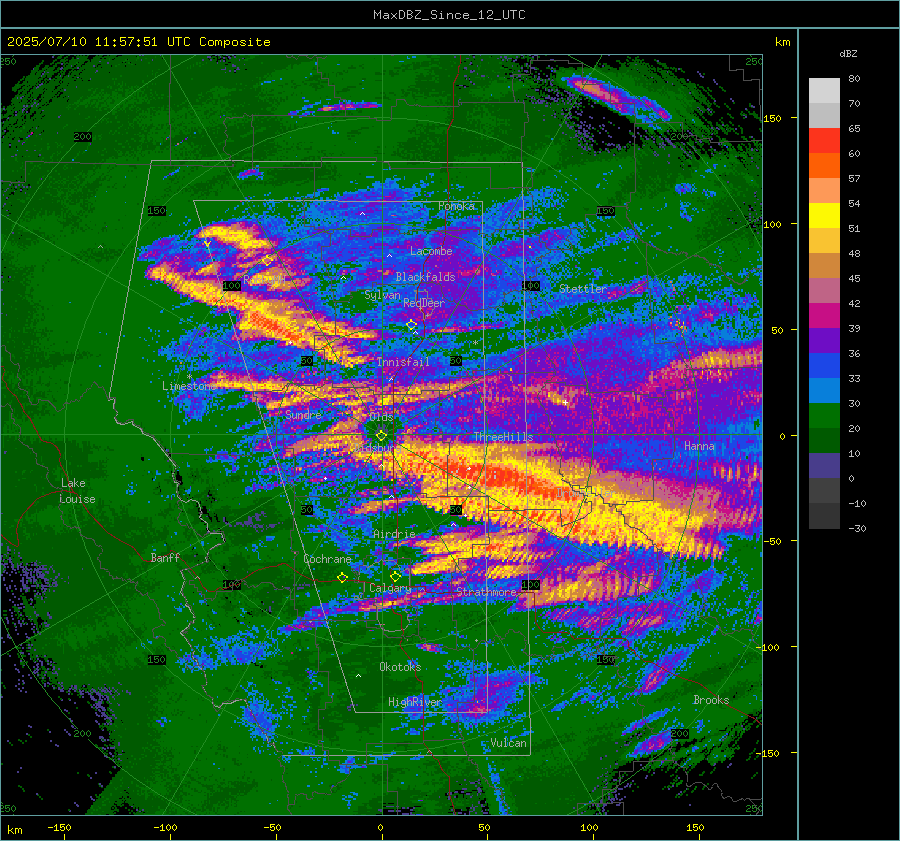Image resolution: width=900 pixels, height=841 pixels.
Task: Click the 2025/07/10 11:57:51 UTC Composite timestamp
Action: click(138, 42)
